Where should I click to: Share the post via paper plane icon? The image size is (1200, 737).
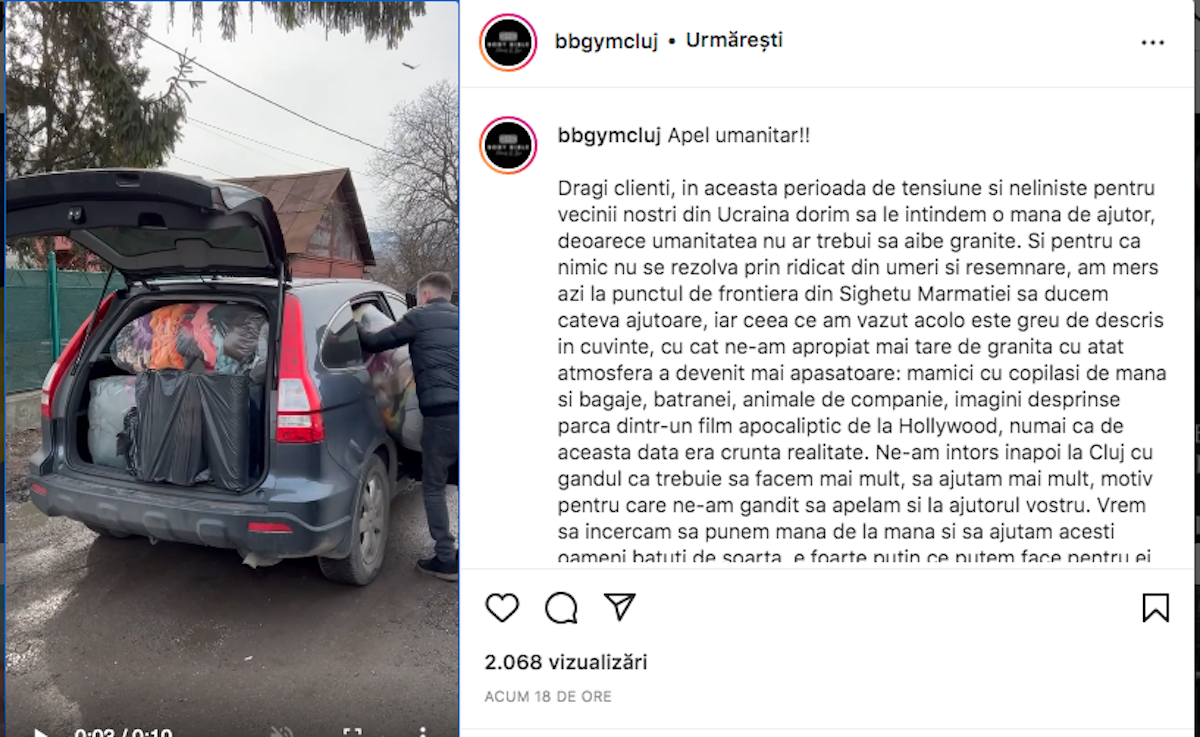click(620, 607)
